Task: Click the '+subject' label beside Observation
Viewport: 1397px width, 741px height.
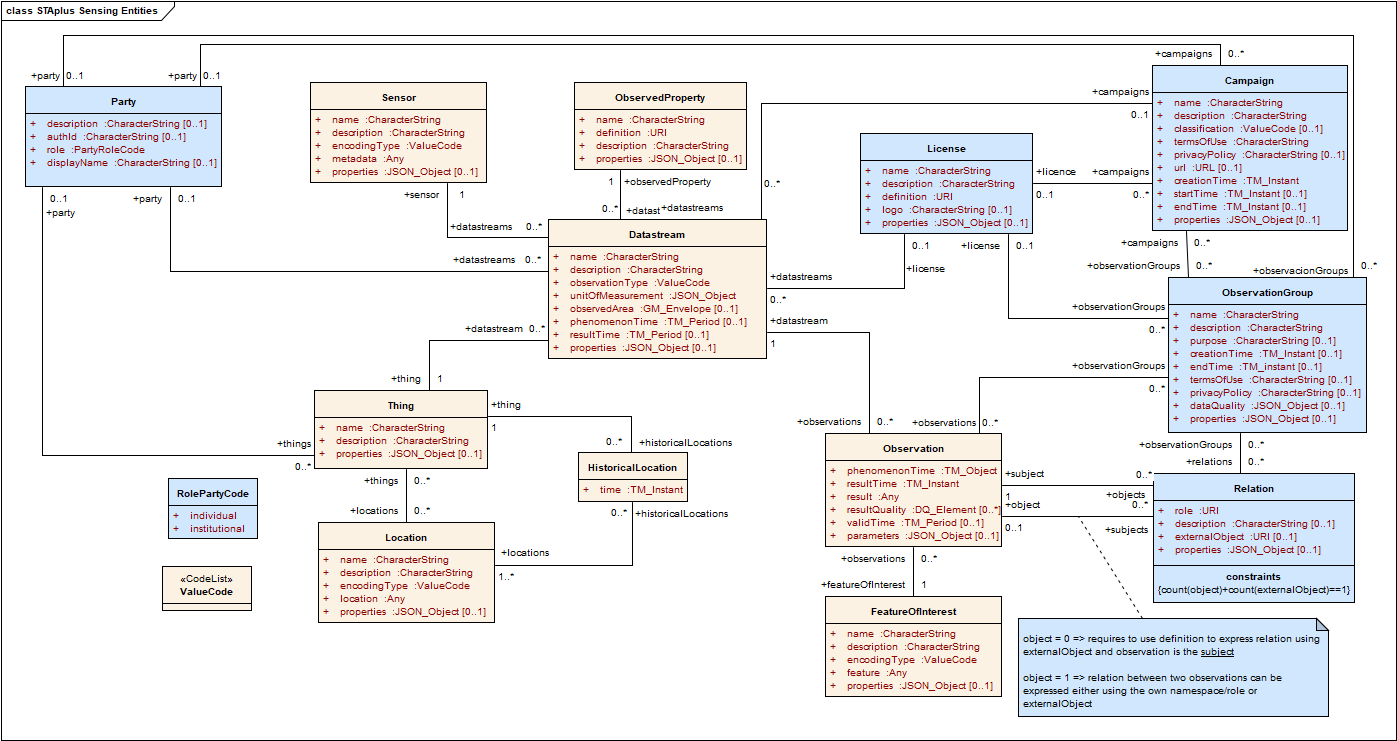Action: coord(1025,474)
